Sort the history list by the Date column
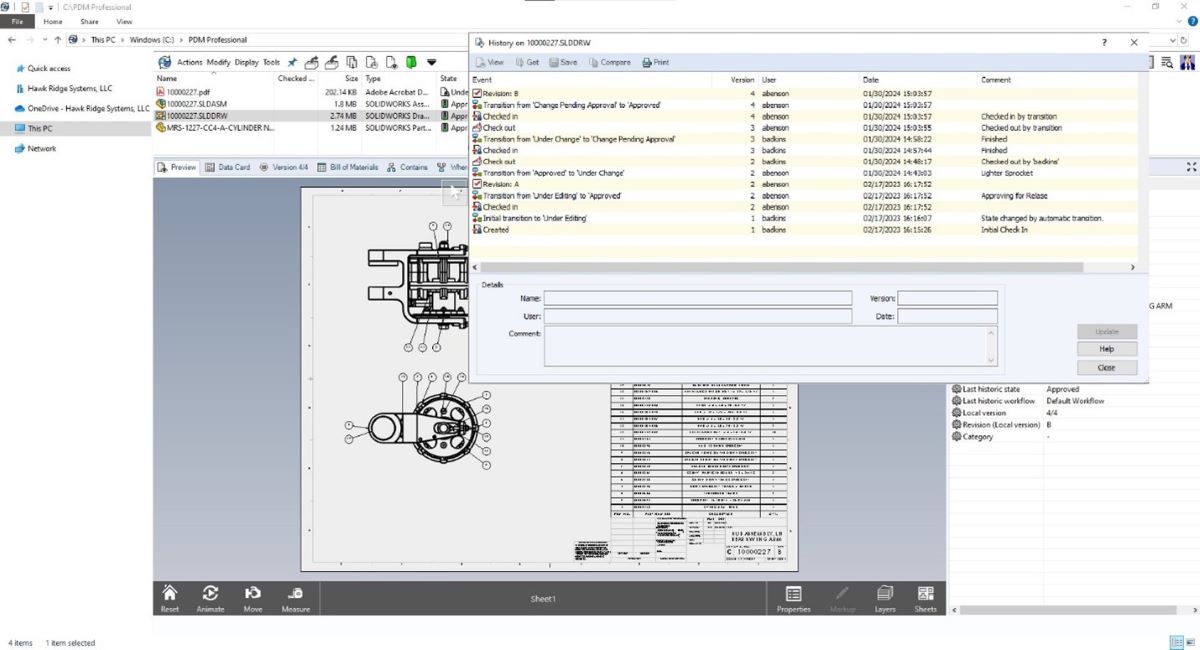This screenshot has height=650, width=1200. [918, 79]
